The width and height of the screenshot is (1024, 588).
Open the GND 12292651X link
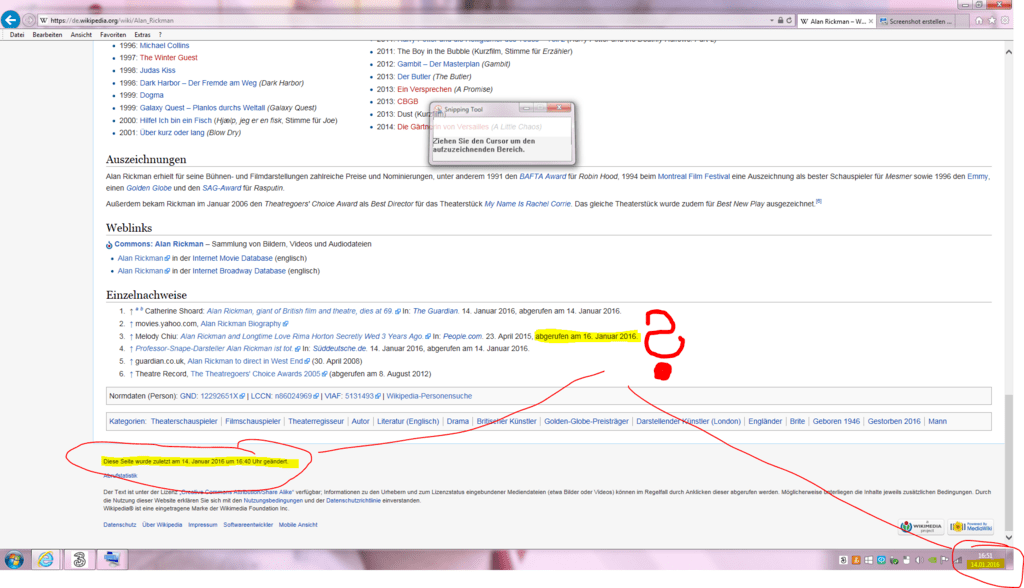[212, 396]
